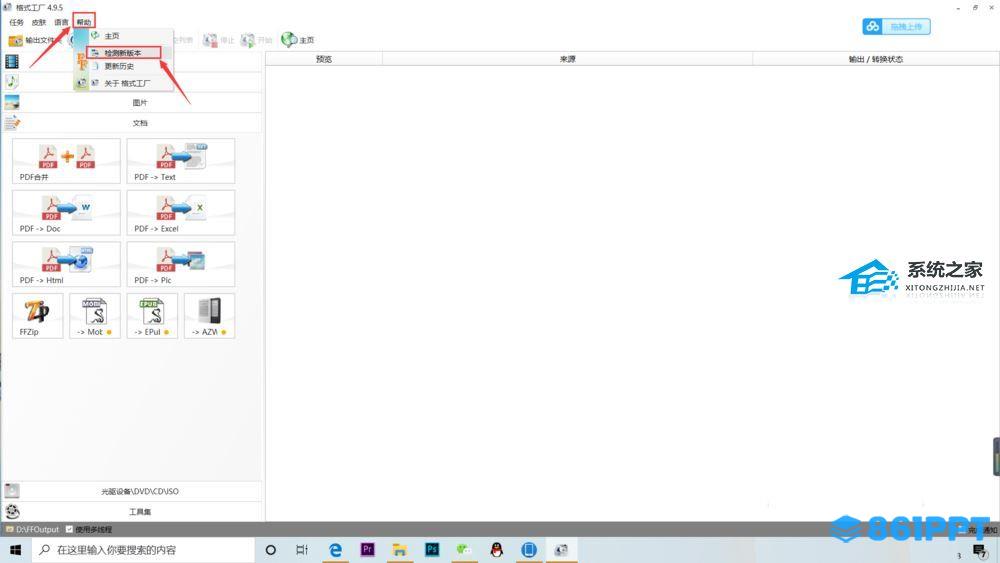
Task: Open QQ penguin icon on taskbar
Action: pos(497,550)
